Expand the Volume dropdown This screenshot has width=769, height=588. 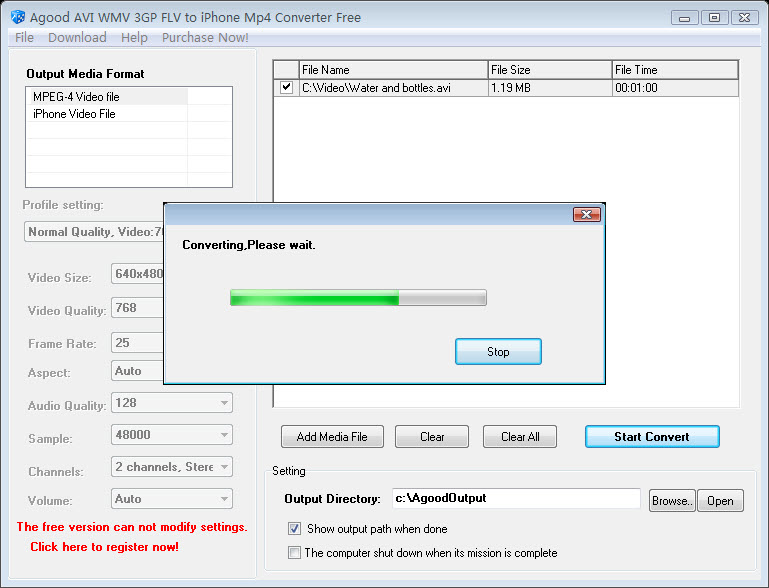[224, 499]
